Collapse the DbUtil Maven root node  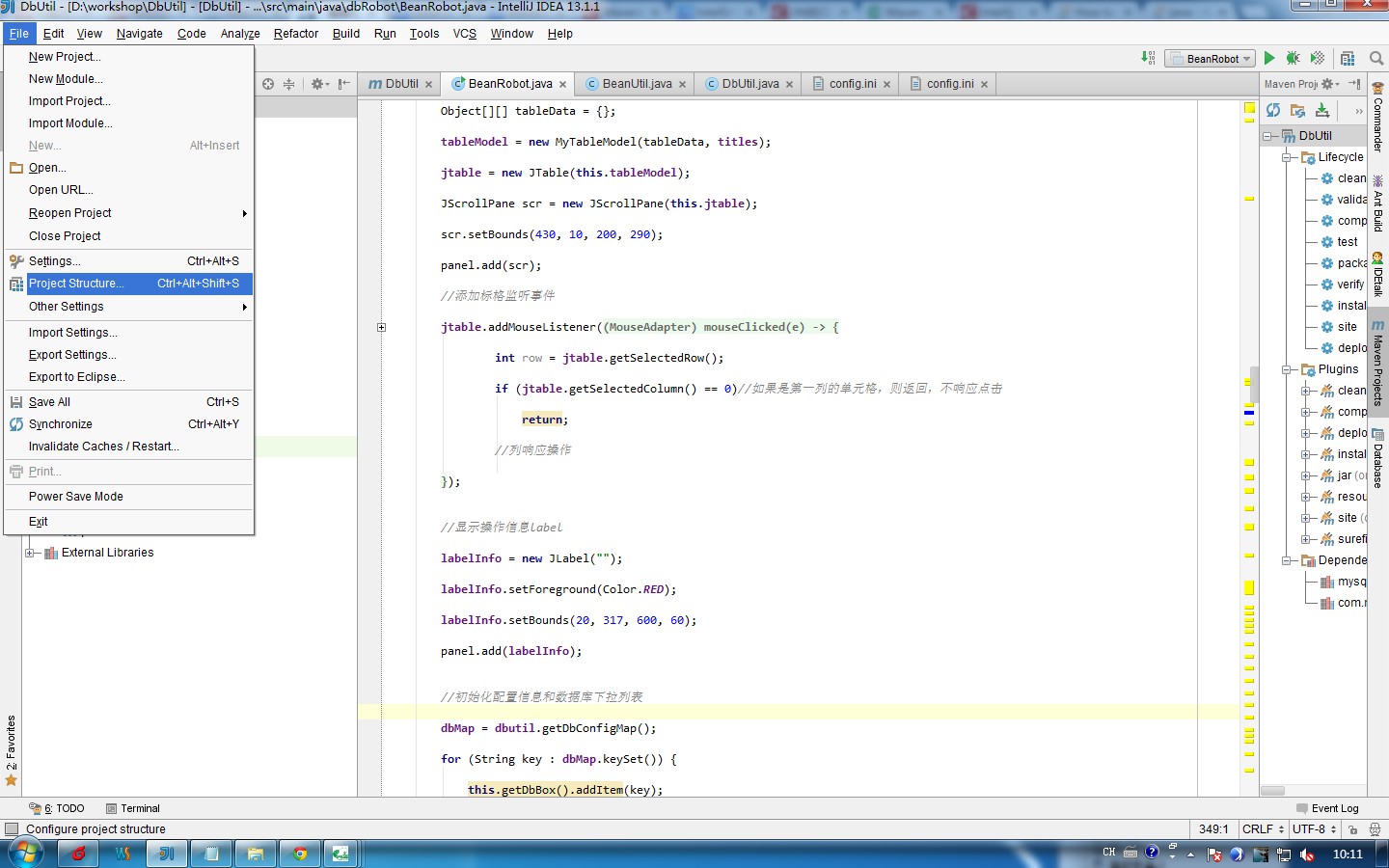(x=1267, y=136)
